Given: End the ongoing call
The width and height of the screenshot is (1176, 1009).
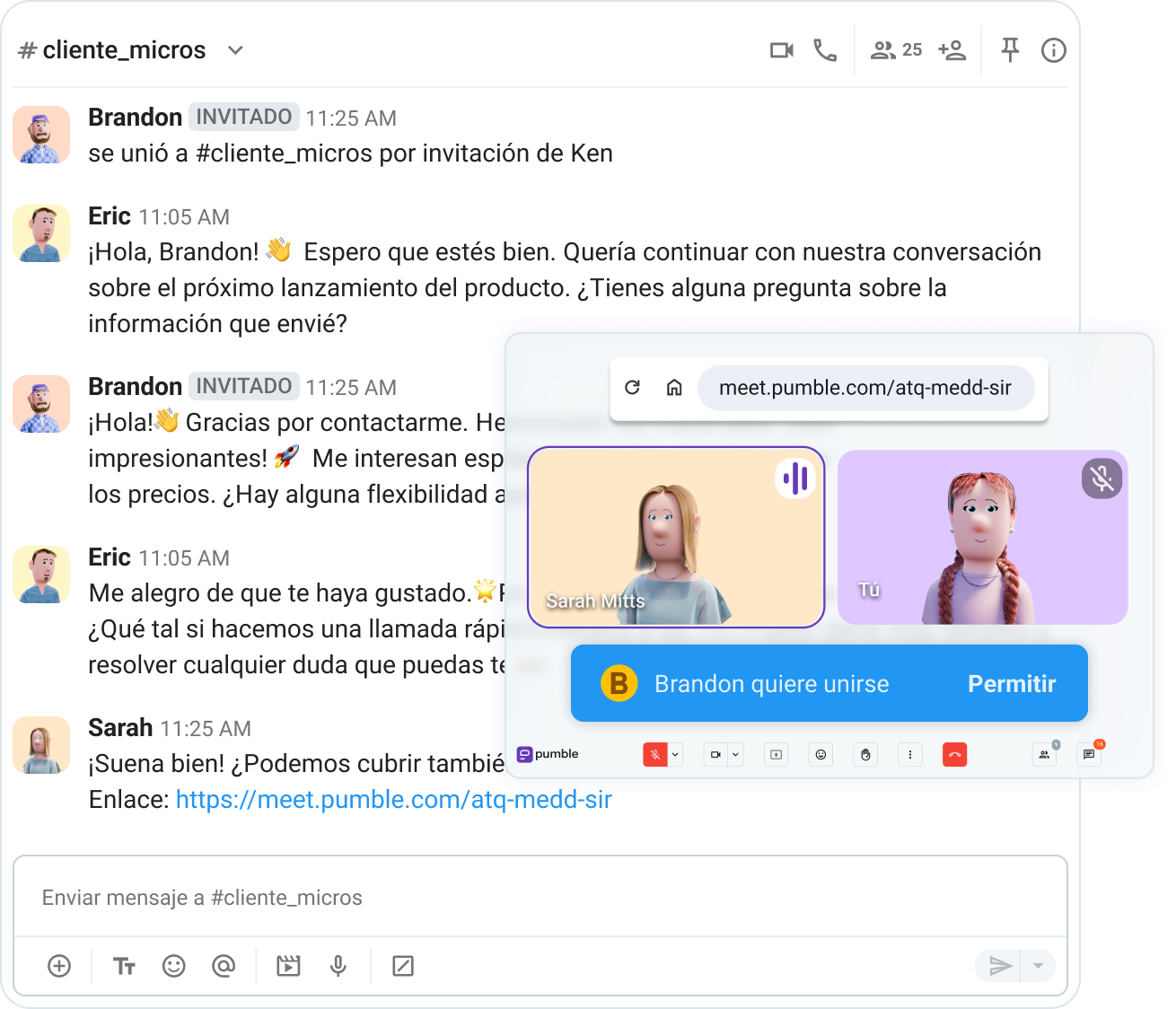Looking at the screenshot, I should coord(954,755).
